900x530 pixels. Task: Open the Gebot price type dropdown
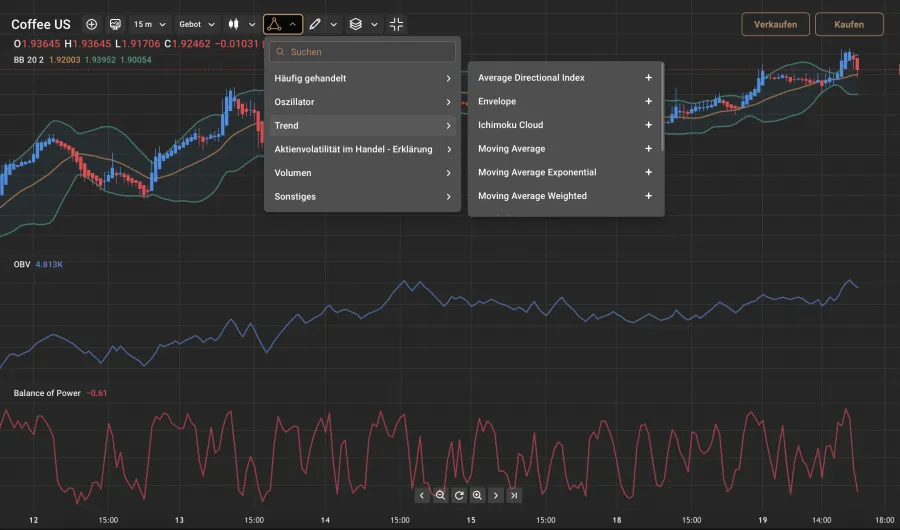point(196,24)
